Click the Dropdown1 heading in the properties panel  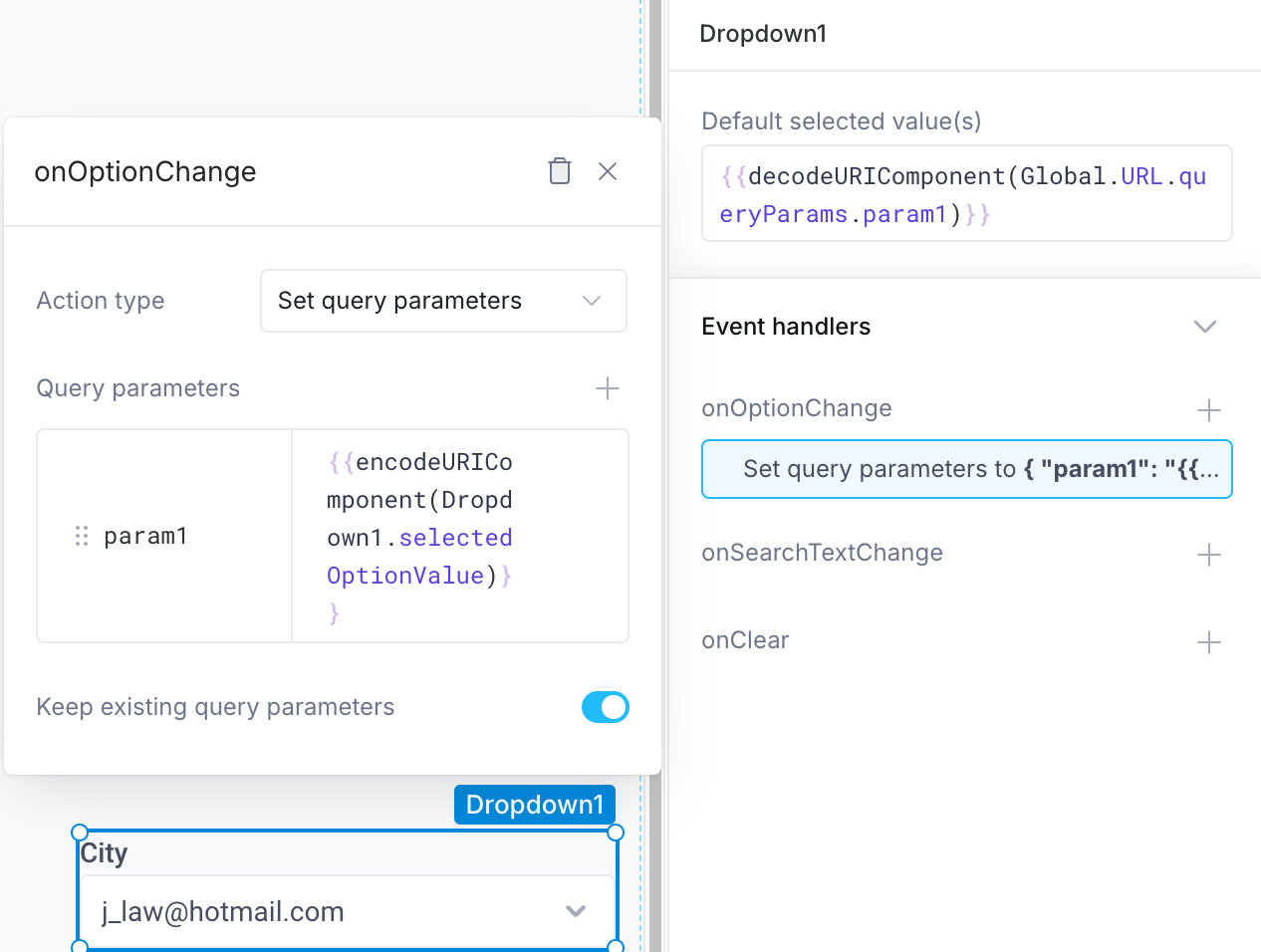(x=763, y=33)
